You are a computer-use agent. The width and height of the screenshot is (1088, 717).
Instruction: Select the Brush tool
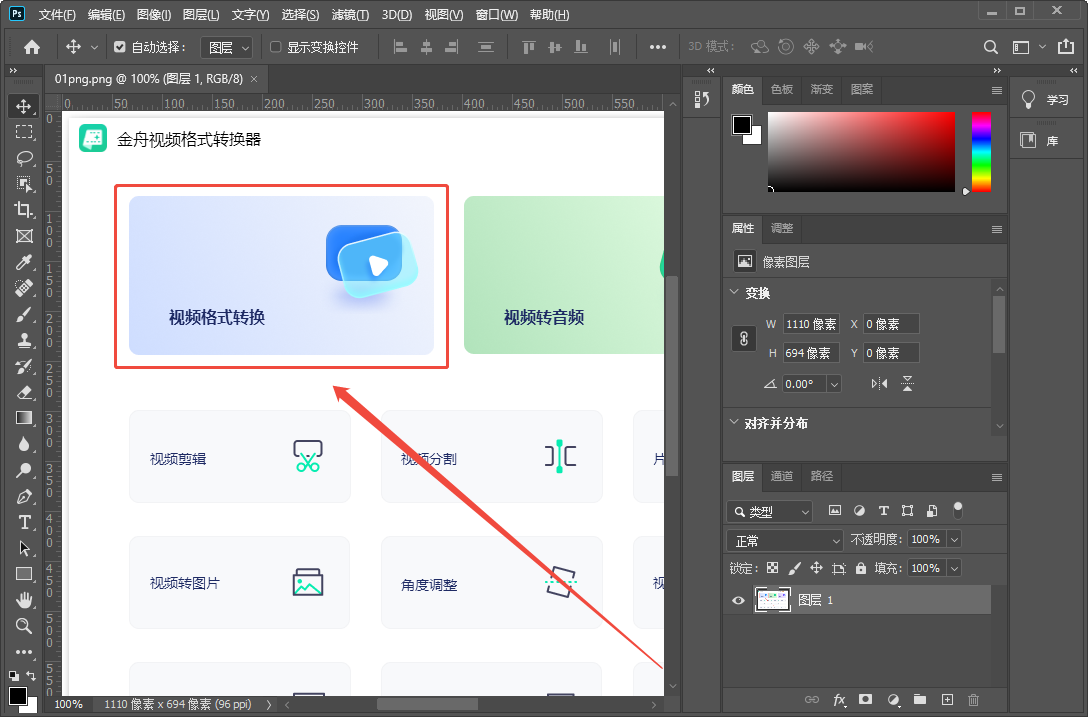24,314
